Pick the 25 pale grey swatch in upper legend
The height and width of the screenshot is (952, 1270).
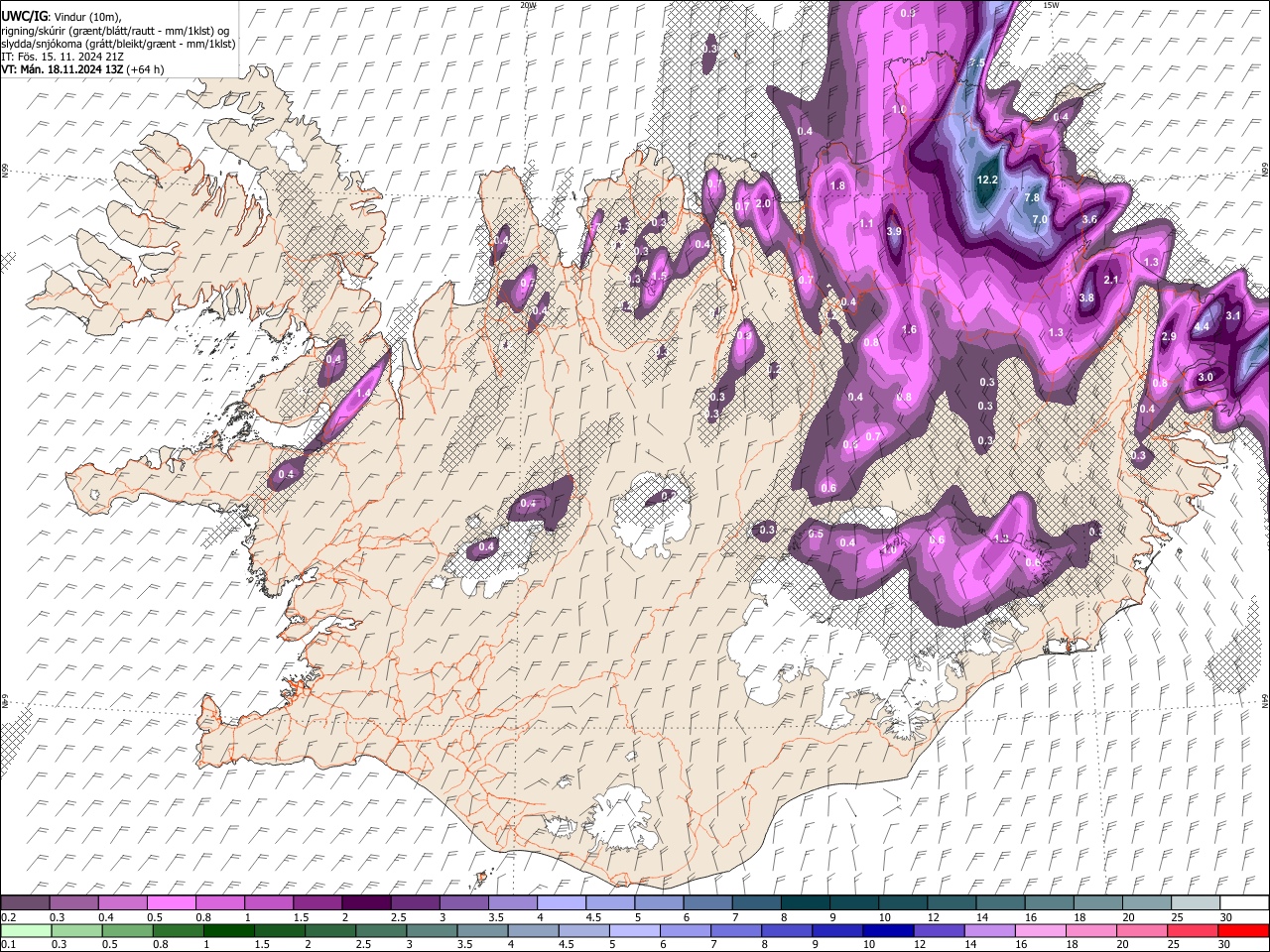click(x=1195, y=902)
